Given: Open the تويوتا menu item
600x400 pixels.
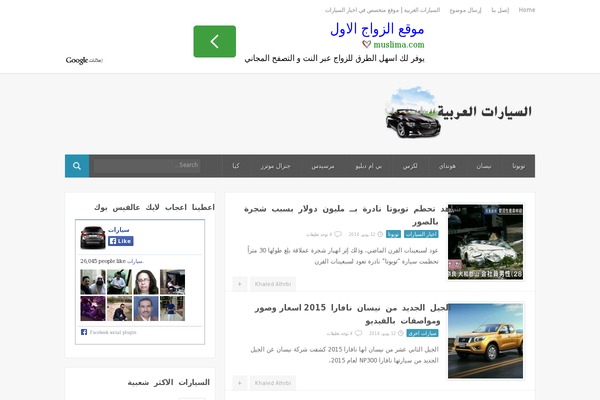Looking at the screenshot, I should point(518,166).
